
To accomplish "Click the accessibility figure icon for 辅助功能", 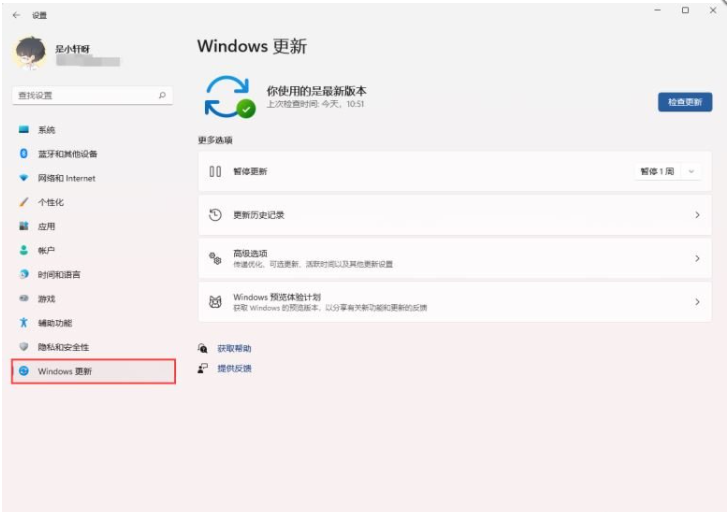I will click(x=24, y=322).
